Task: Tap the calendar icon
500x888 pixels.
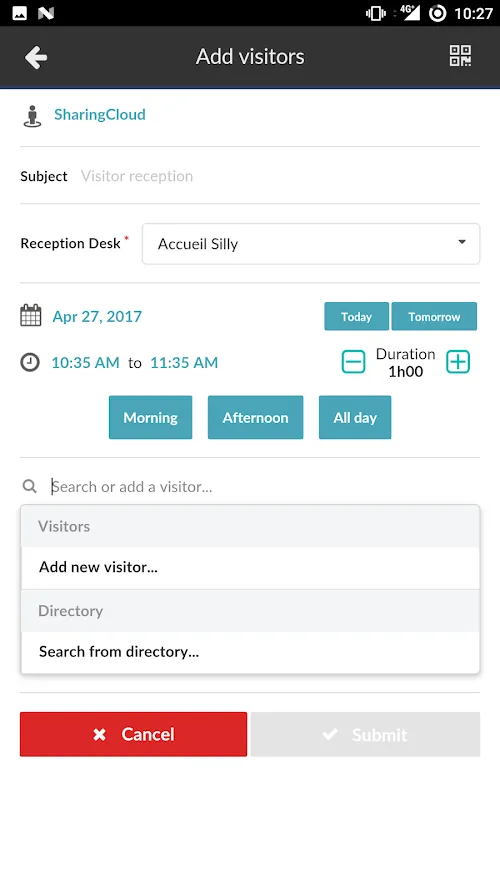Action: pyautogui.click(x=31, y=316)
